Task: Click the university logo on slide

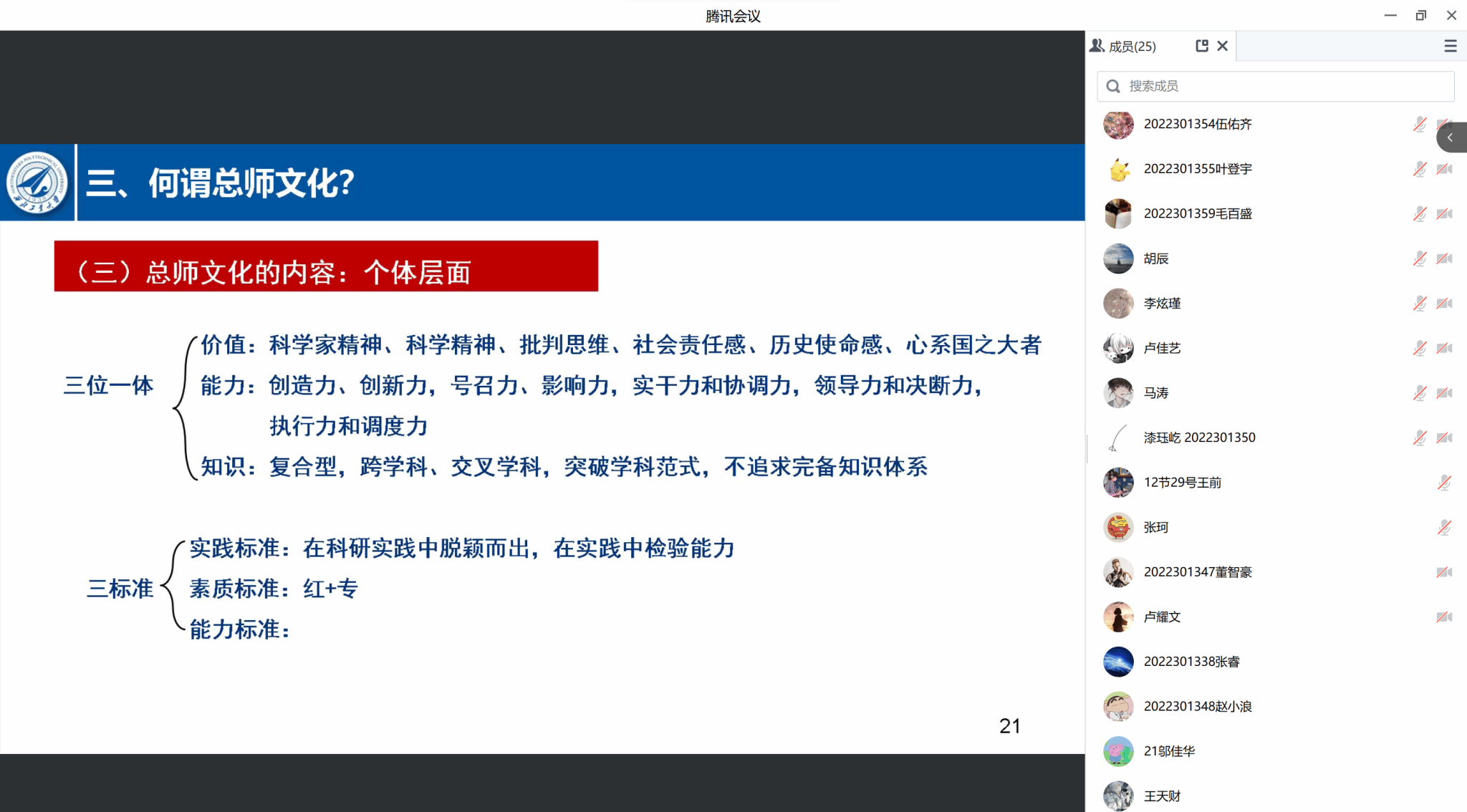Action: pos(37,183)
